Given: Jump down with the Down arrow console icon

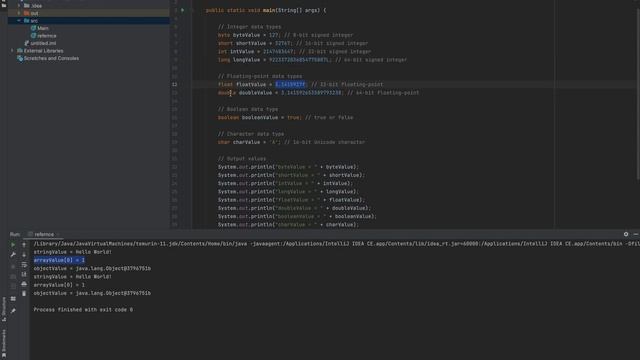Looking at the screenshot, I should [x=24, y=255].
